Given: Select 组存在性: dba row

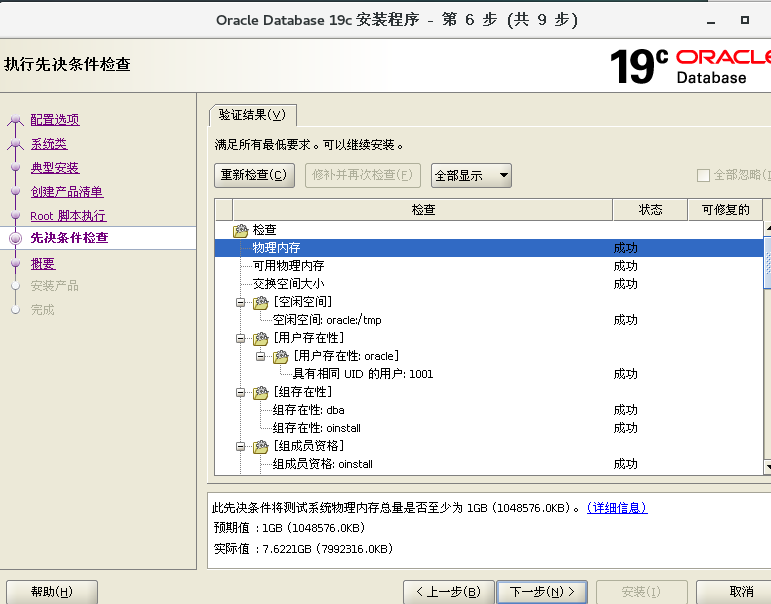Looking at the screenshot, I should tap(489, 410).
